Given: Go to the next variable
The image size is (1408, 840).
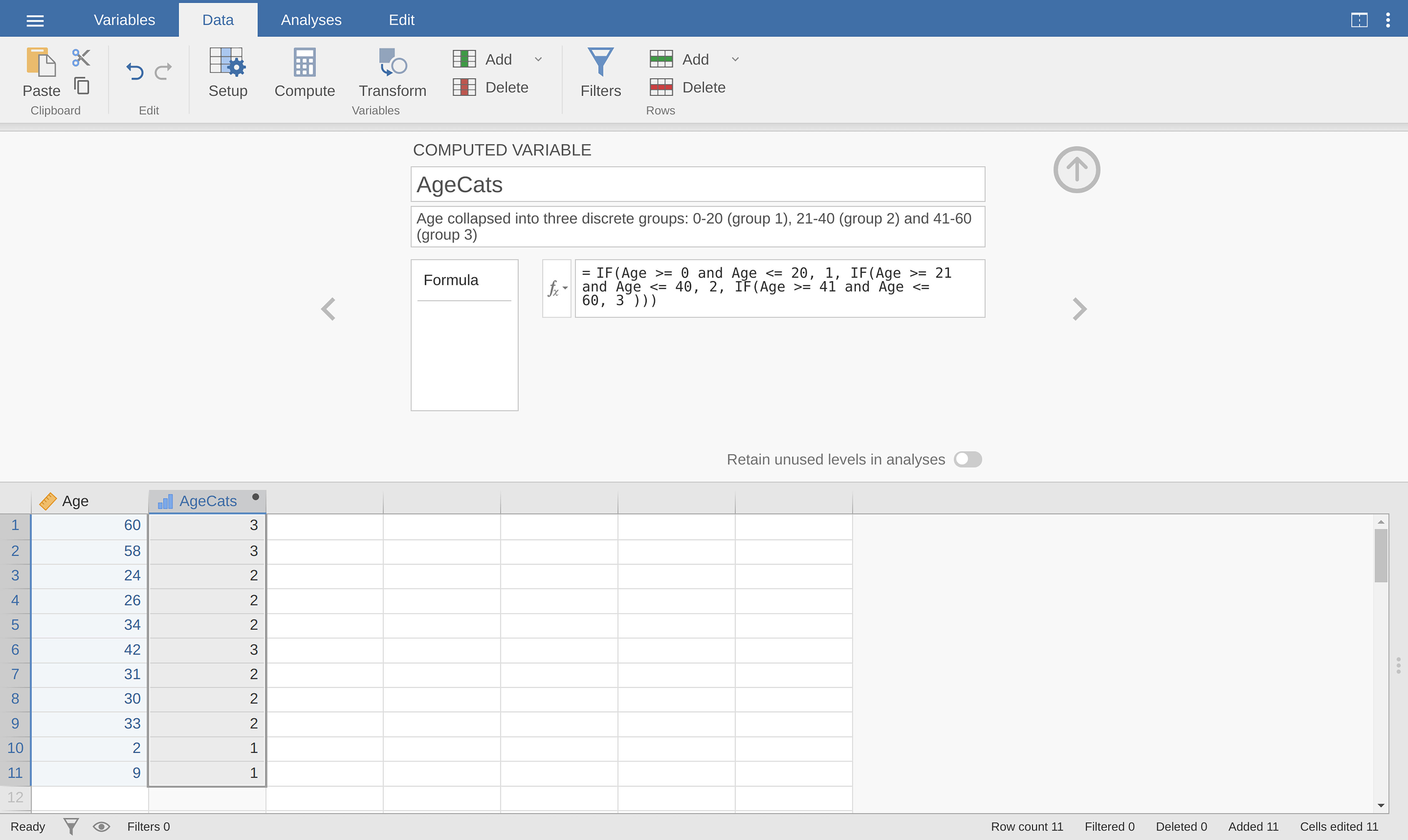Looking at the screenshot, I should (x=1080, y=309).
